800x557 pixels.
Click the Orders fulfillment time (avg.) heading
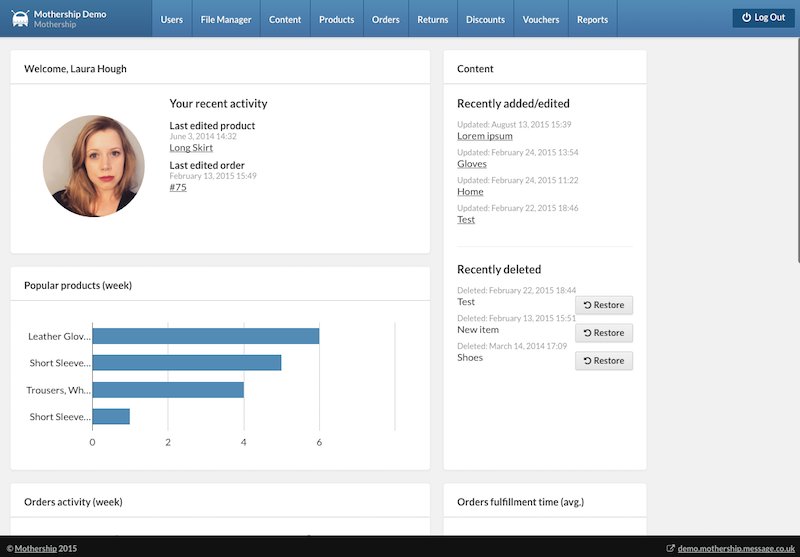pyautogui.click(x=520, y=502)
